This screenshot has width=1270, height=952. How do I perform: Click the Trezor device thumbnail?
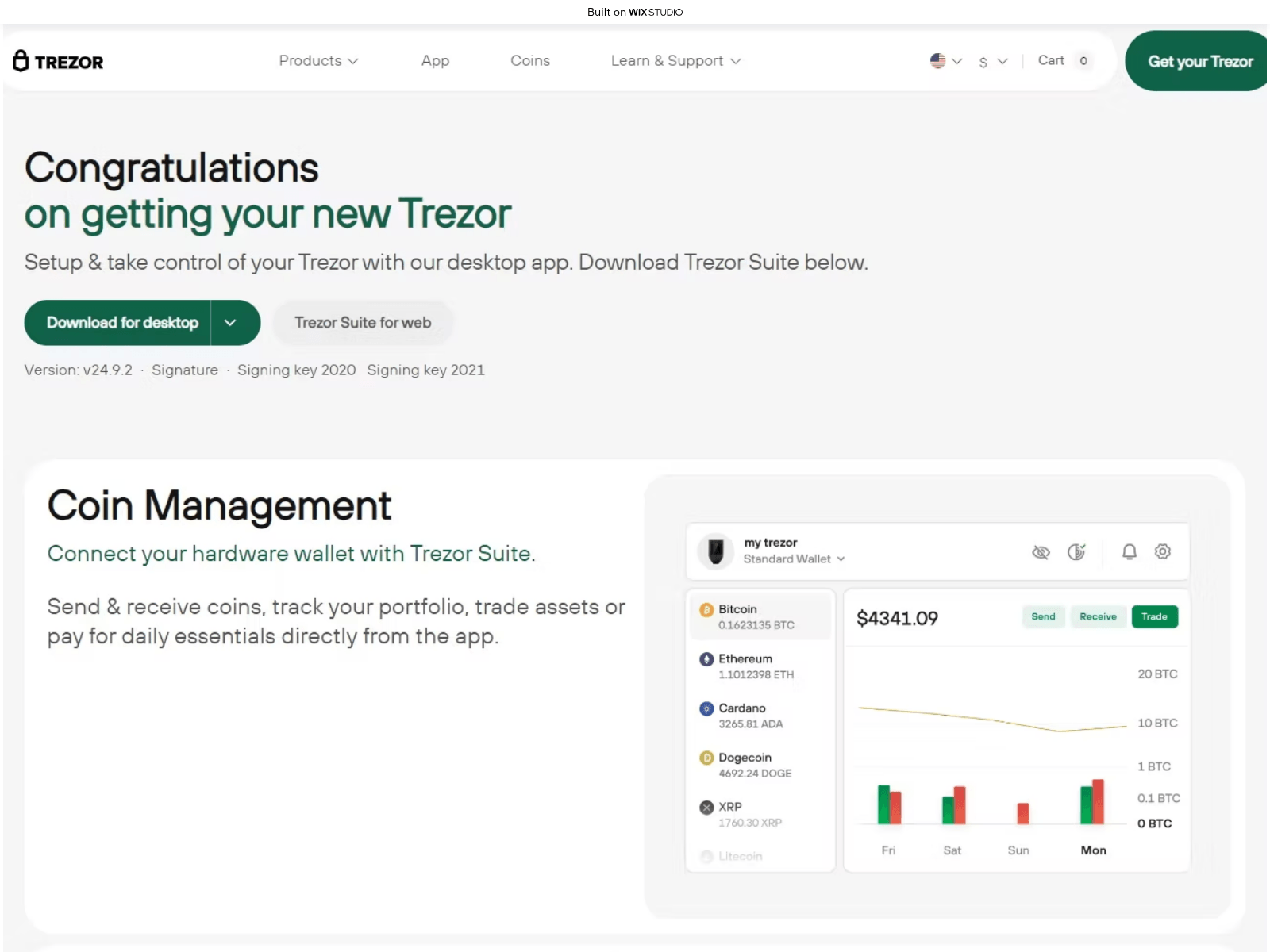click(715, 551)
